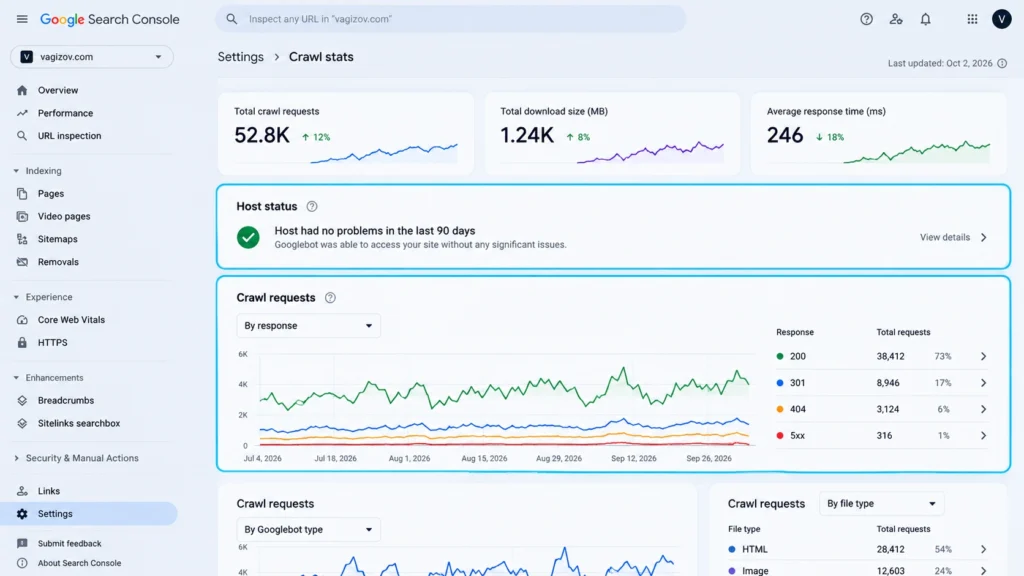Image resolution: width=1024 pixels, height=576 pixels.
Task: Open Core Web Vitals in sidebar
Action: pos(71,320)
